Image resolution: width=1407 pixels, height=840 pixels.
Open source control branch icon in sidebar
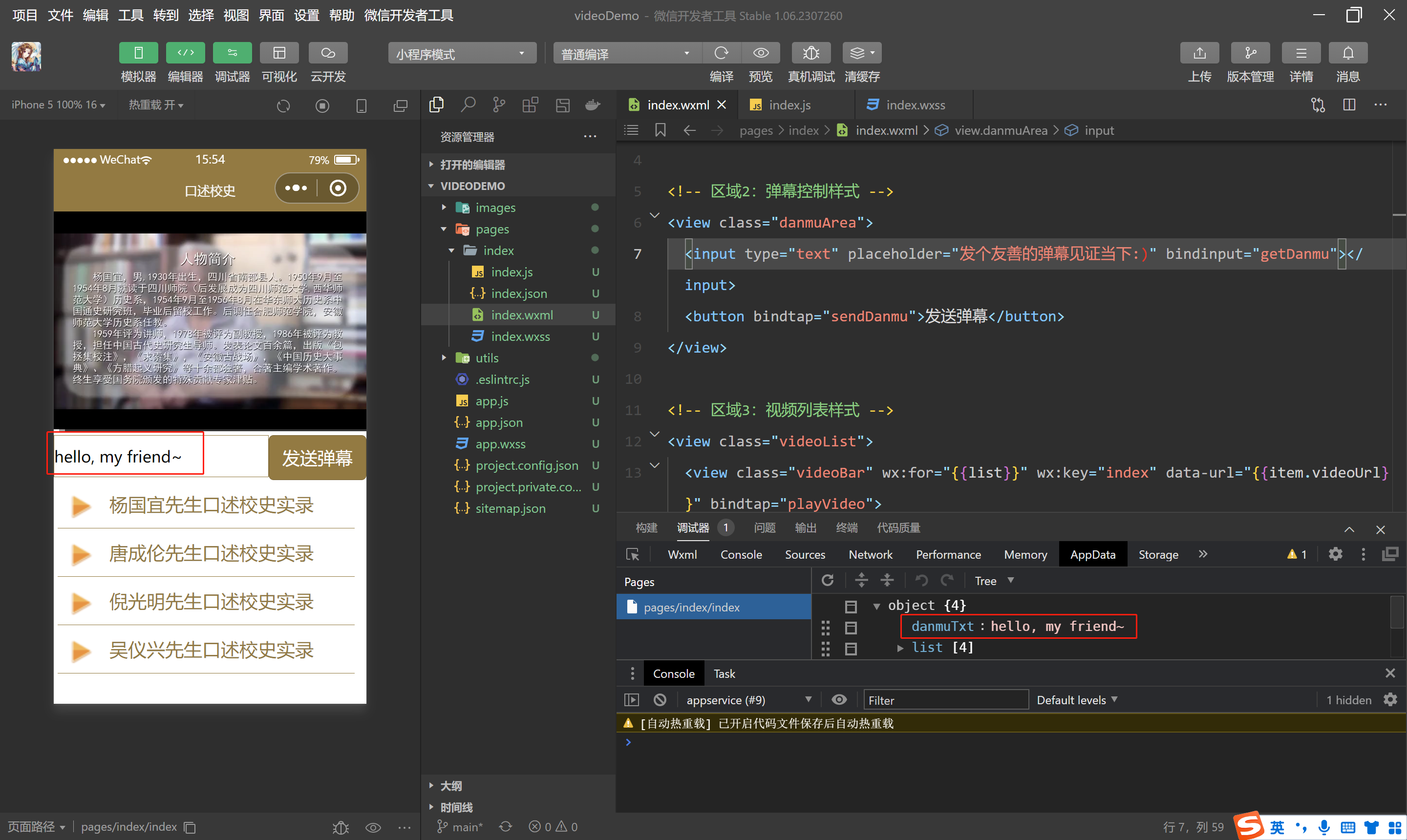pyautogui.click(x=499, y=105)
